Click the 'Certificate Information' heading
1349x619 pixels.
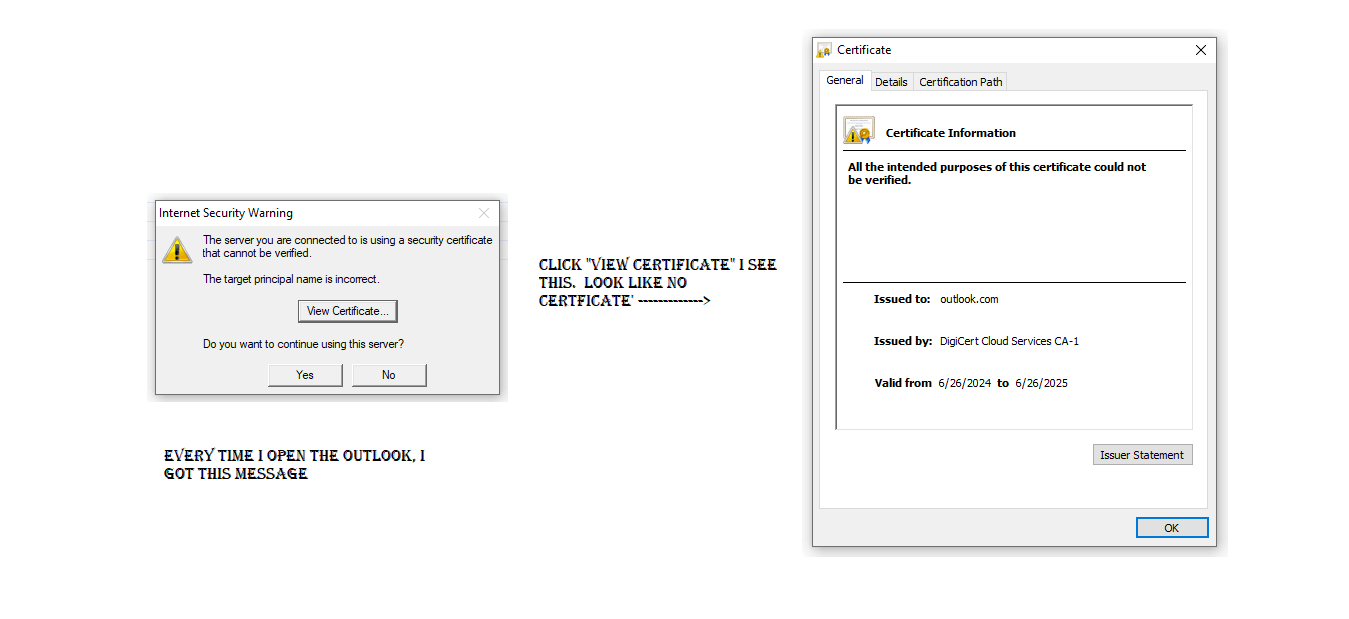951,133
